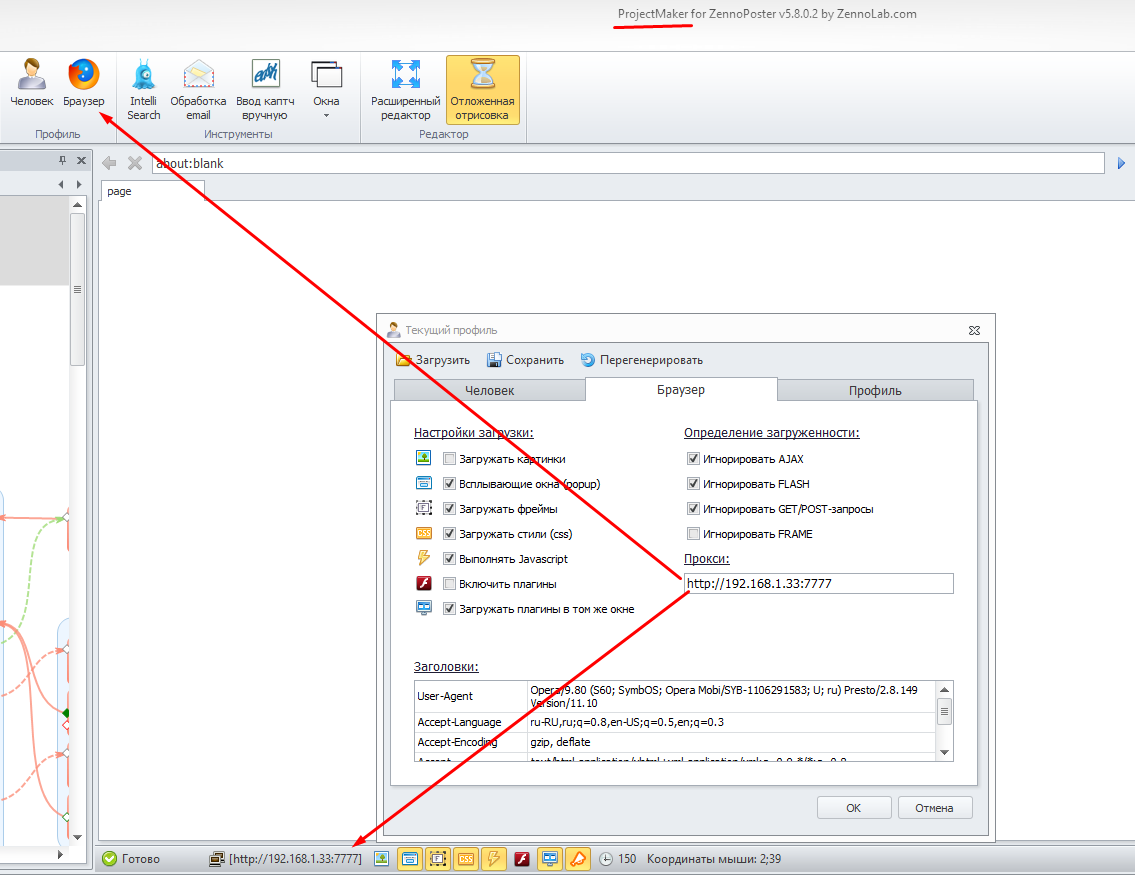Click the proxy indicator in status bar
This screenshot has height=875, width=1135.
pyautogui.click(x=286, y=859)
